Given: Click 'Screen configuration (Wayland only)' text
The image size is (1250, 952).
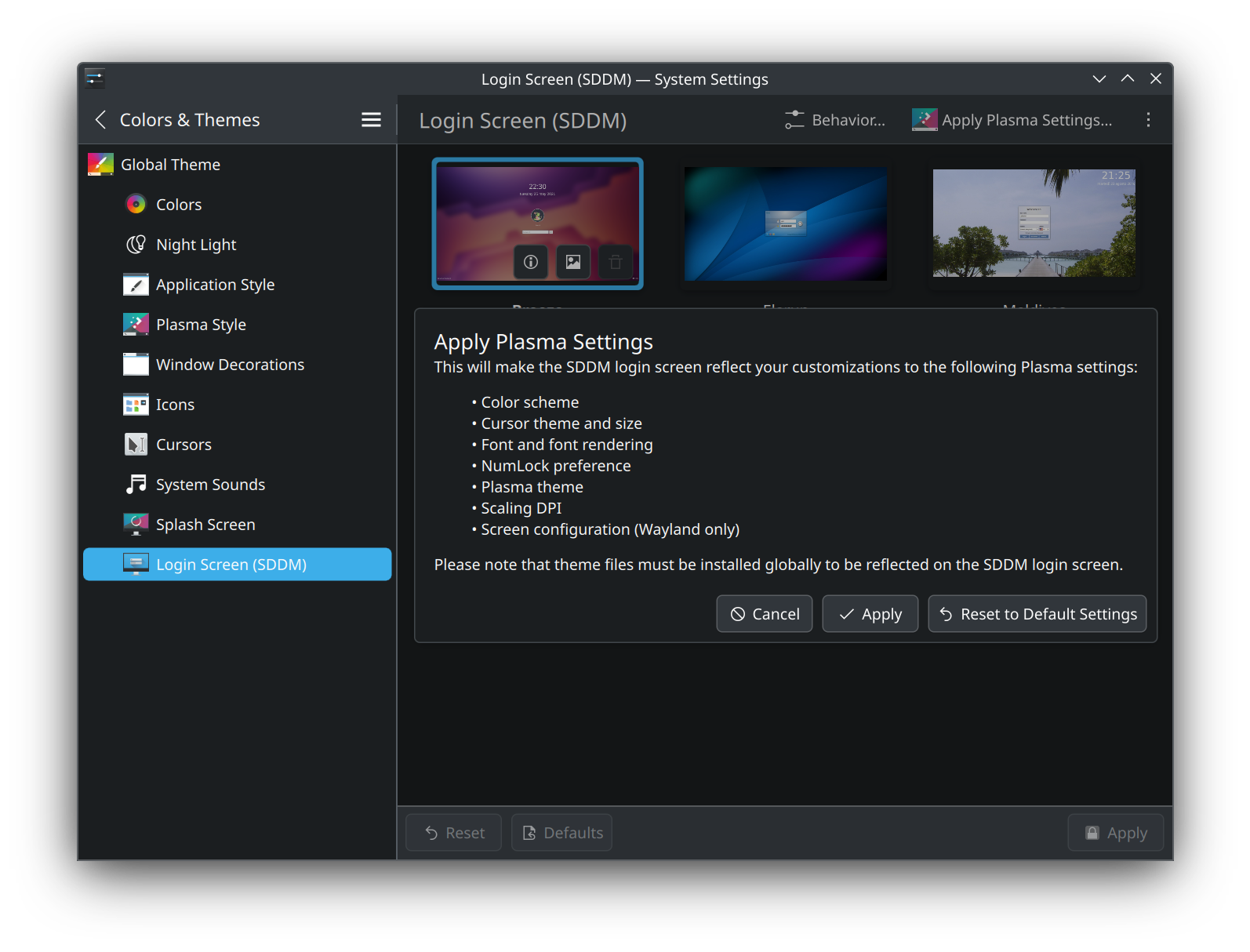Looking at the screenshot, I should [x=610, y=529].
